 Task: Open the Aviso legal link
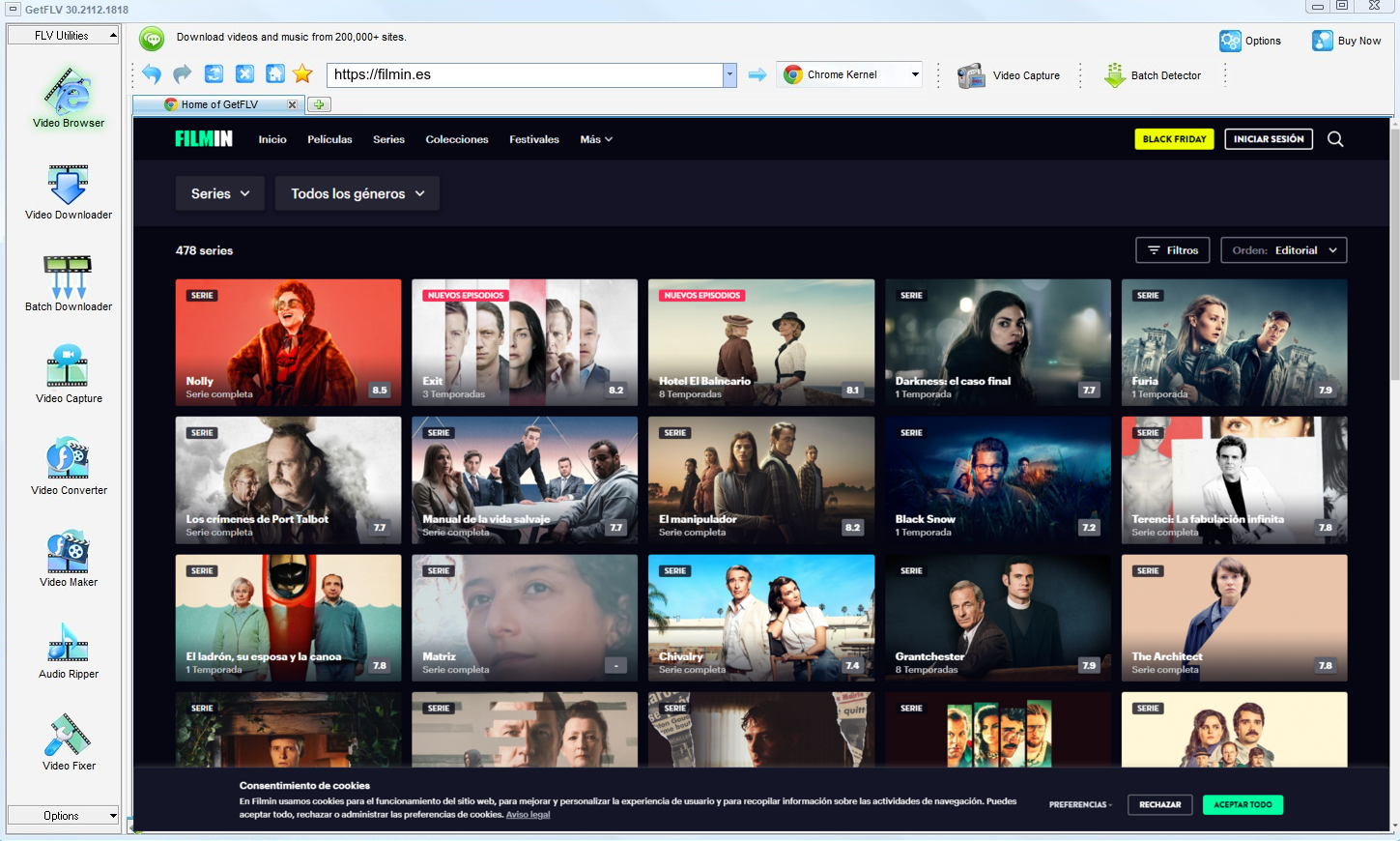pyautogui.click(x=528, y=815)
